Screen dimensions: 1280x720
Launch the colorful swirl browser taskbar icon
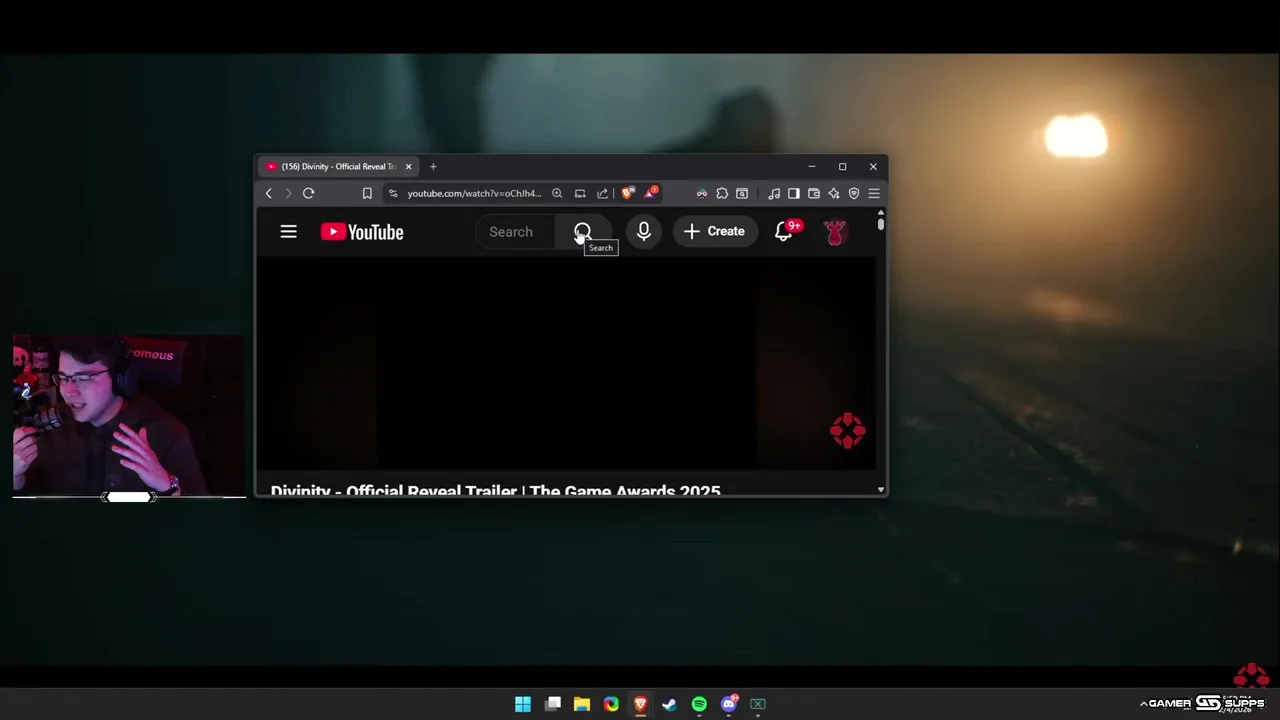[611, 704]
